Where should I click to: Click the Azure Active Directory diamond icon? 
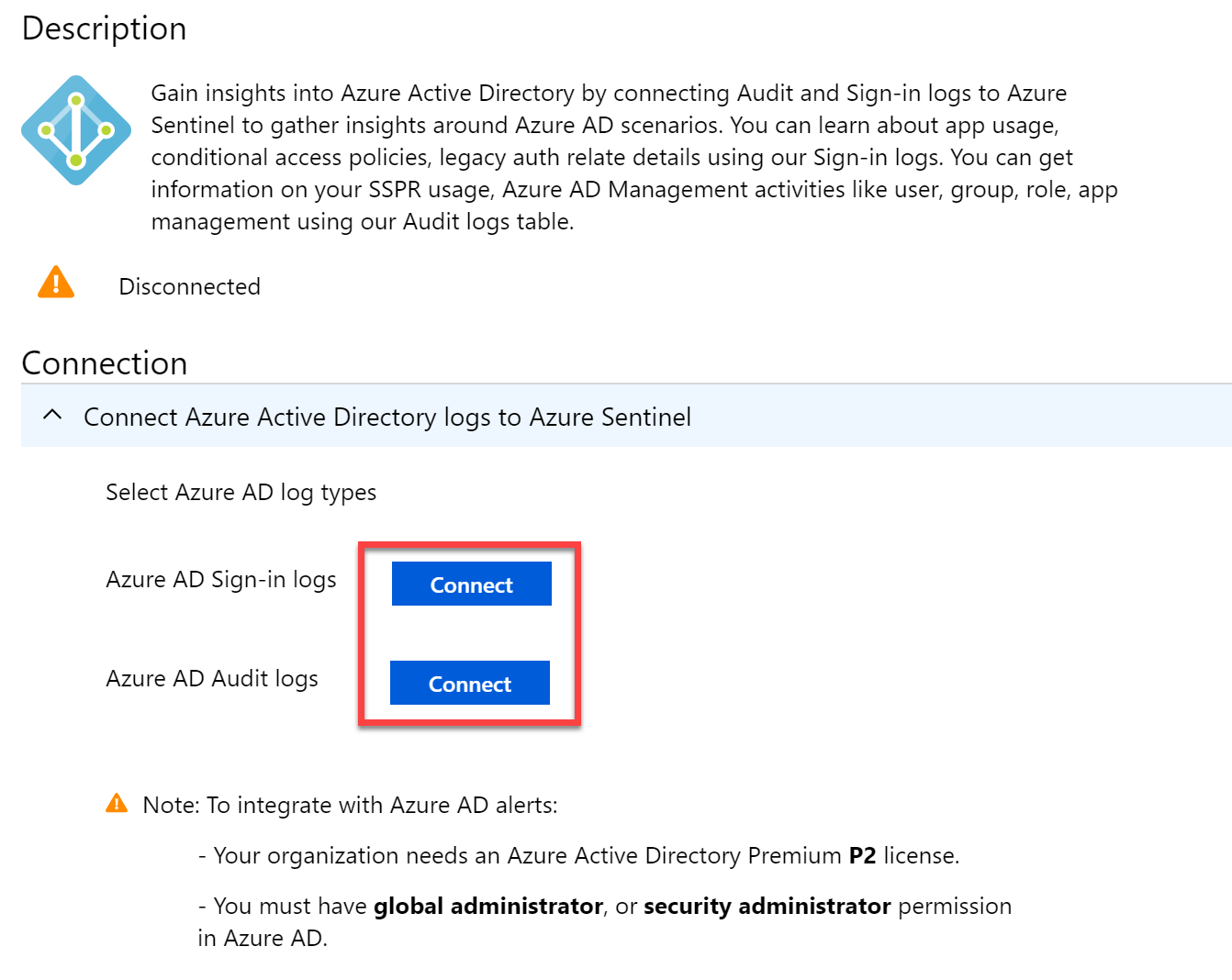[76, 130]
